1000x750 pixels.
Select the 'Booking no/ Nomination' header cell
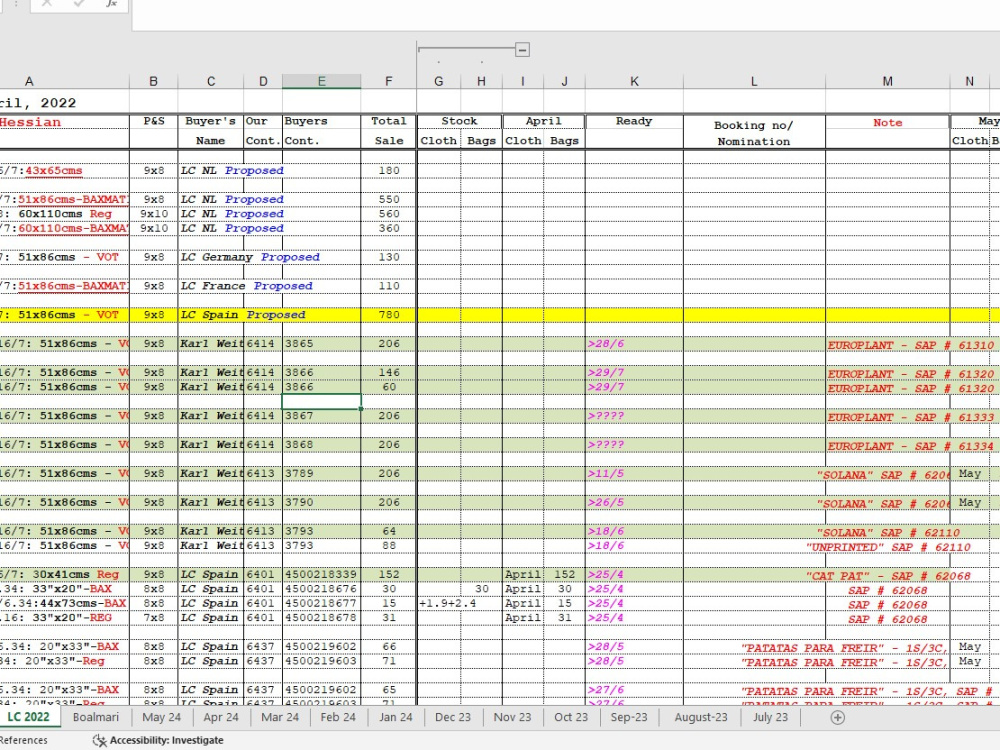tap(754, 133)
